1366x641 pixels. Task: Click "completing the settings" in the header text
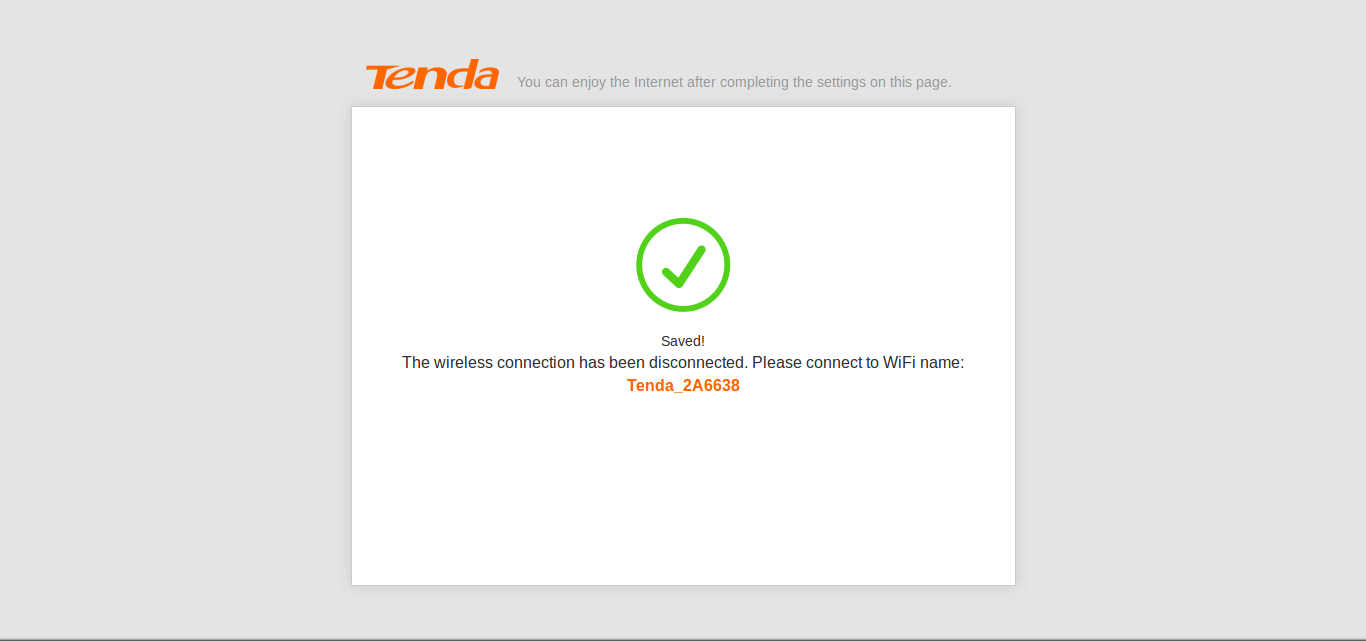[791, 82]
